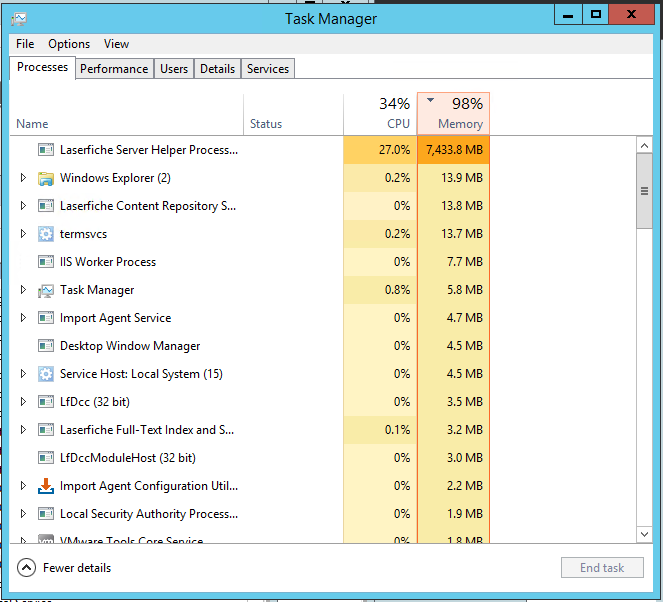Expand the Windows Explorer (2) group
663x602 pixels.
point(23,178)
